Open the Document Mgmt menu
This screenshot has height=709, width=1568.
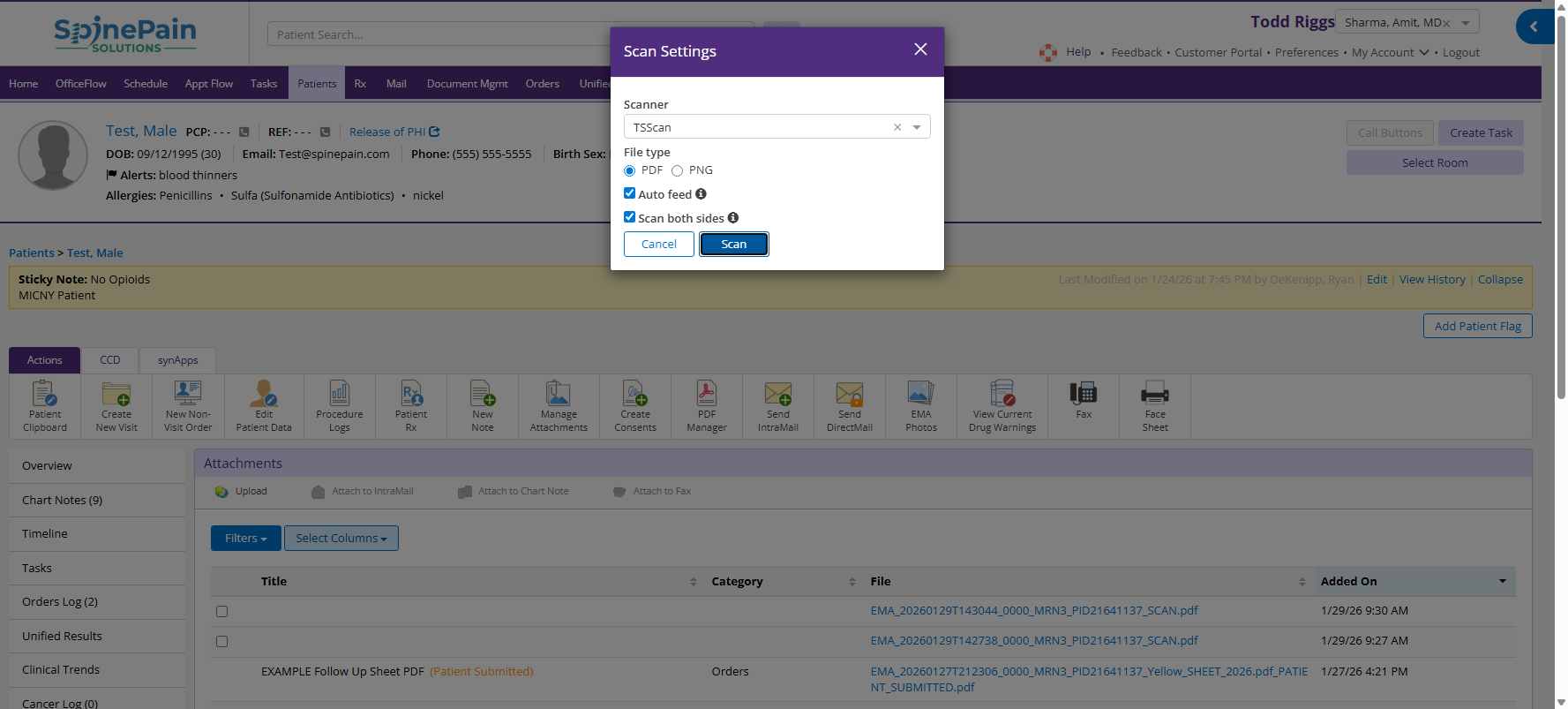pyautogui.click(x=467, y=84)
